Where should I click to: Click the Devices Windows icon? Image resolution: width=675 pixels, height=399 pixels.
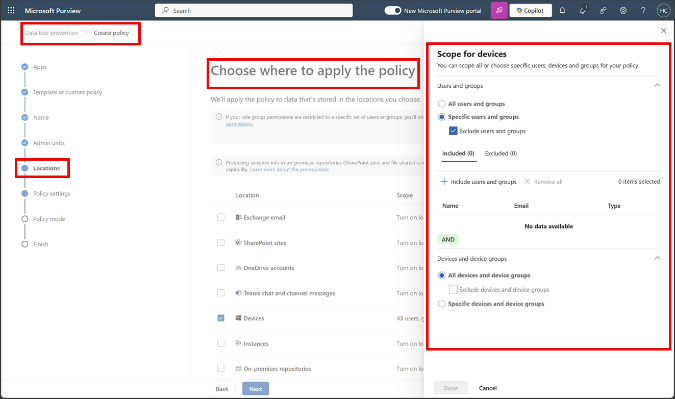coord(238,318)
